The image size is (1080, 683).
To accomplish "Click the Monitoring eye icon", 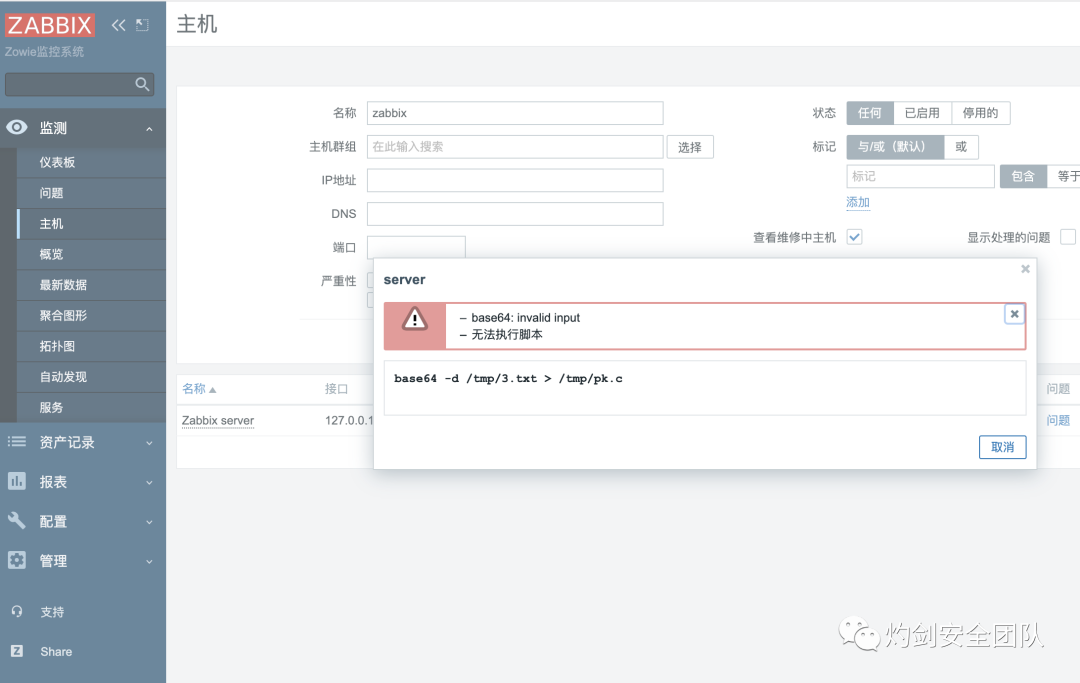I will 17,127.
